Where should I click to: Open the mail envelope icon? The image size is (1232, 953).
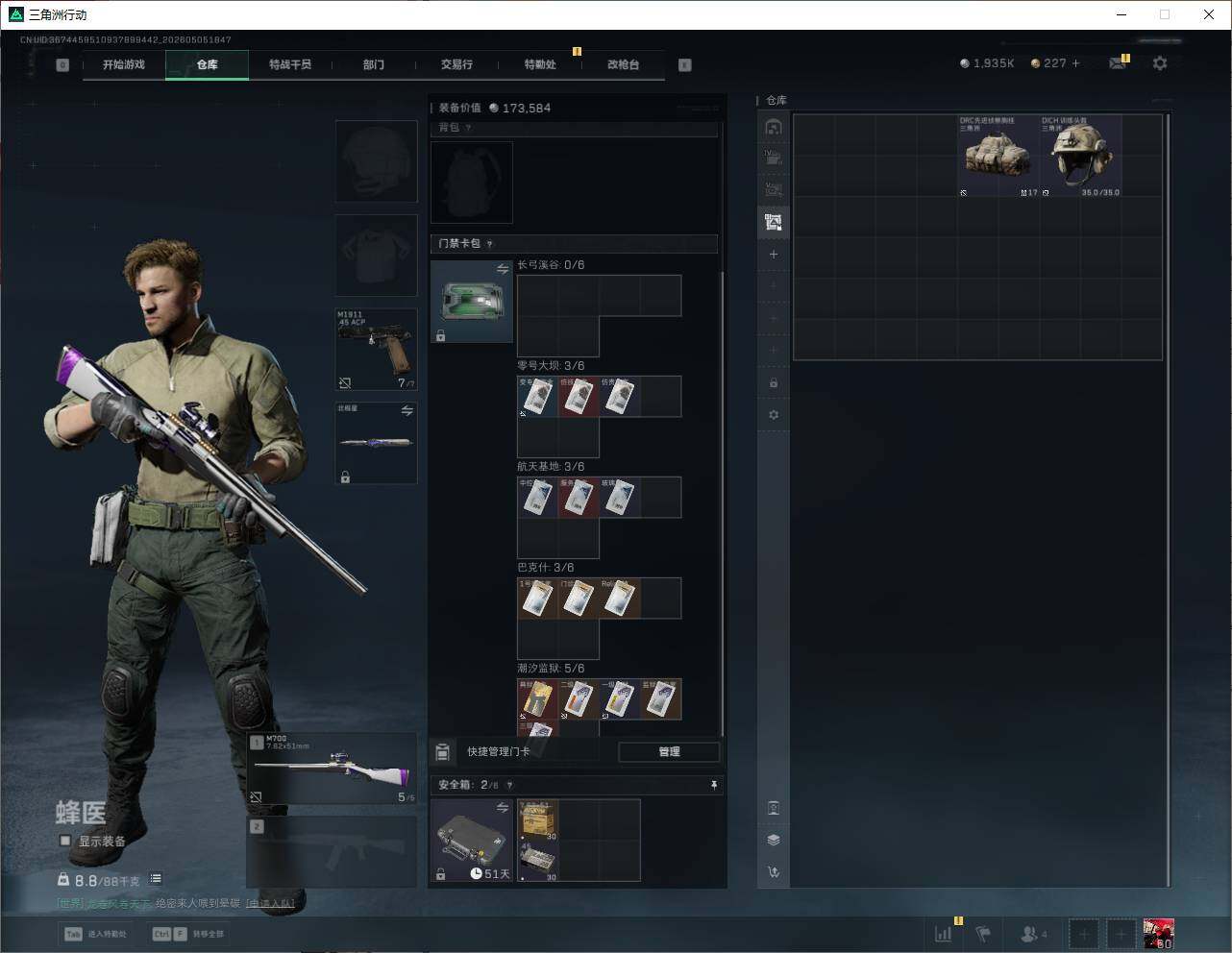pos(1117,63)
